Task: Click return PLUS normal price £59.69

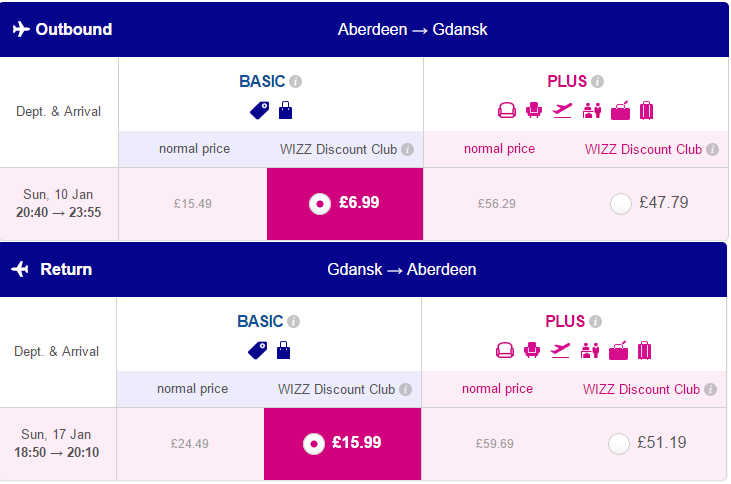Action: click(496, 442)
